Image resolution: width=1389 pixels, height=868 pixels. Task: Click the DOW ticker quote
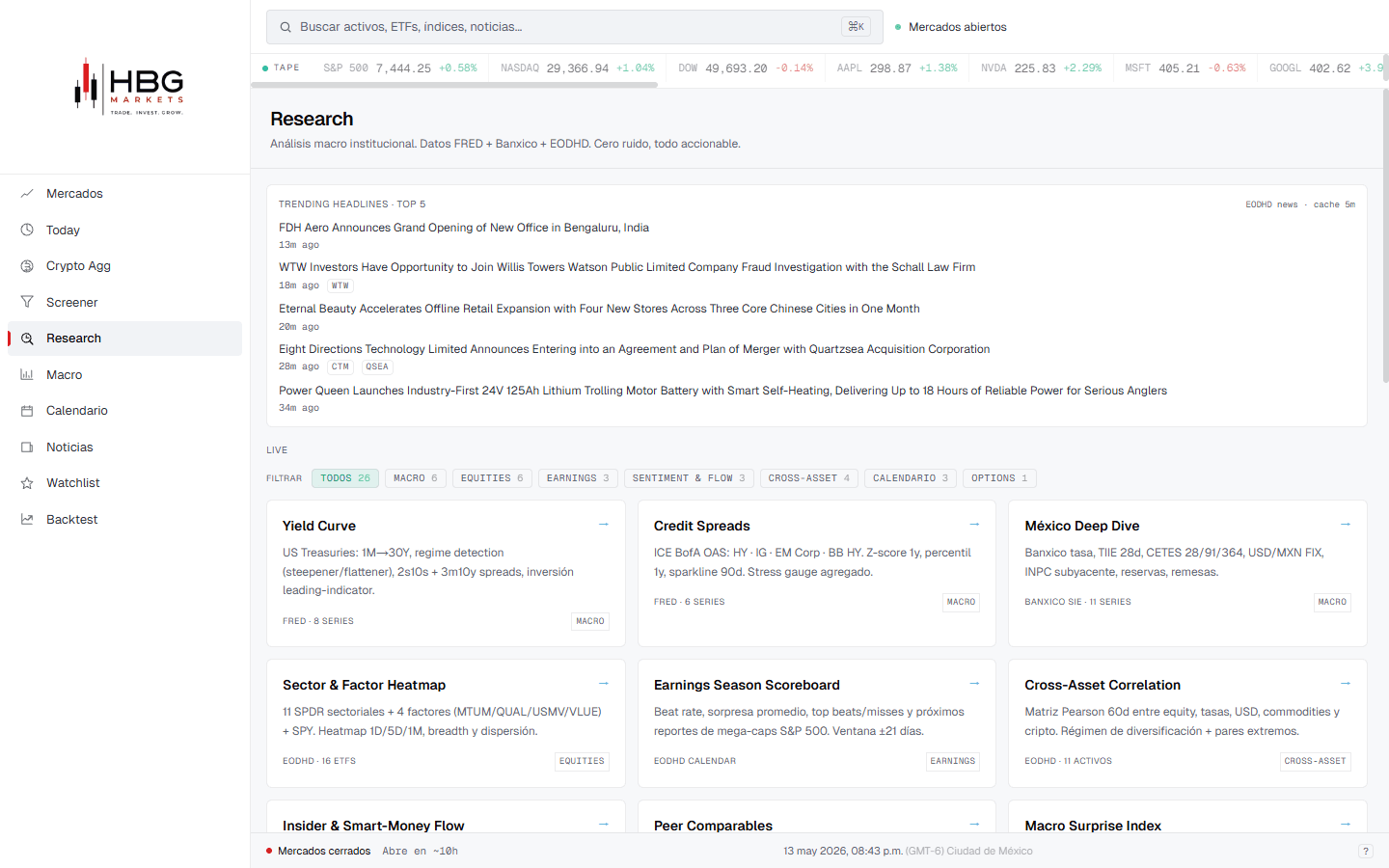click(746, 68)
